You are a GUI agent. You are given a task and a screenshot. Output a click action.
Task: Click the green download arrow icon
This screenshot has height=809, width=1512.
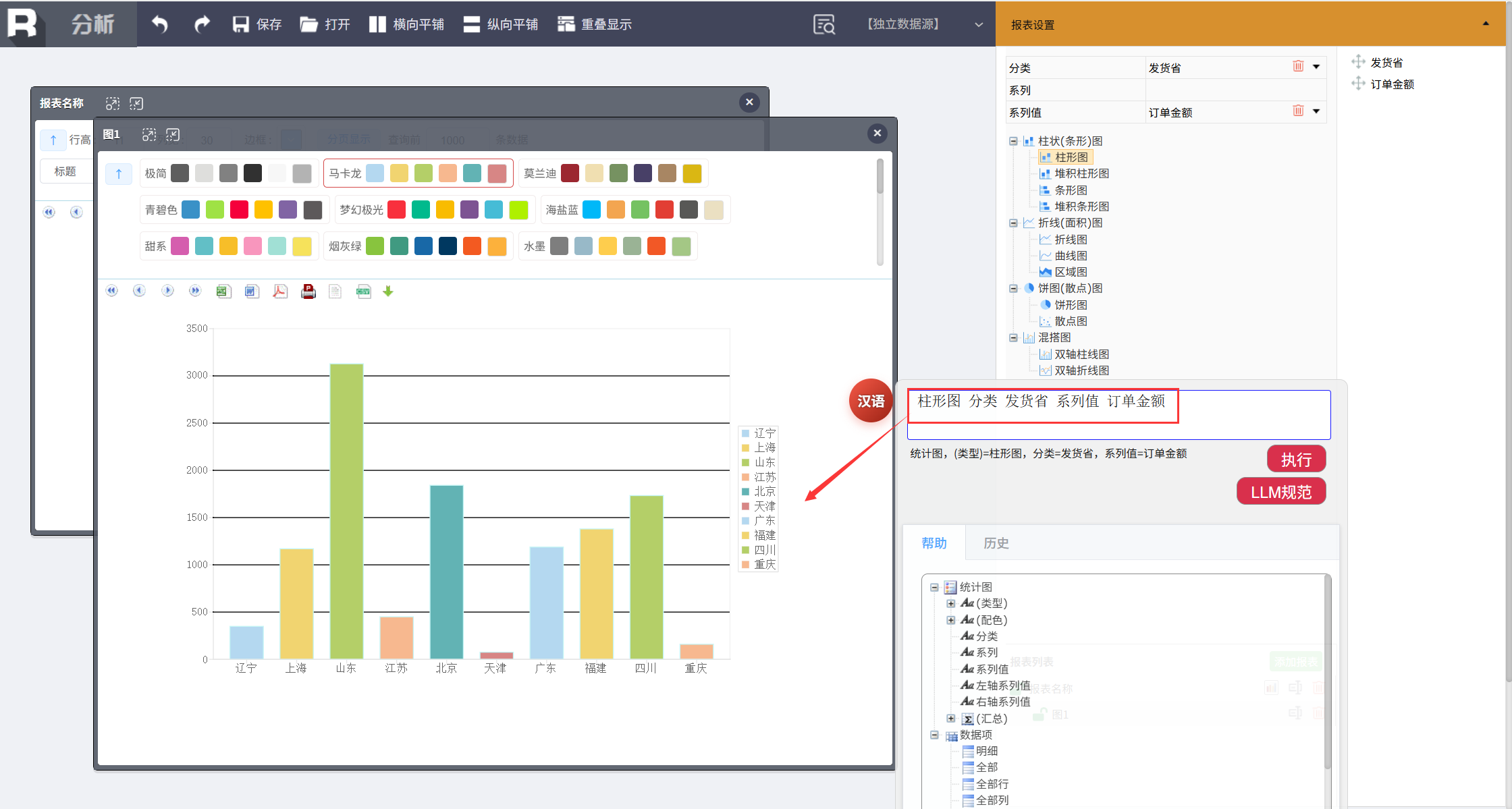pos(388,291)
